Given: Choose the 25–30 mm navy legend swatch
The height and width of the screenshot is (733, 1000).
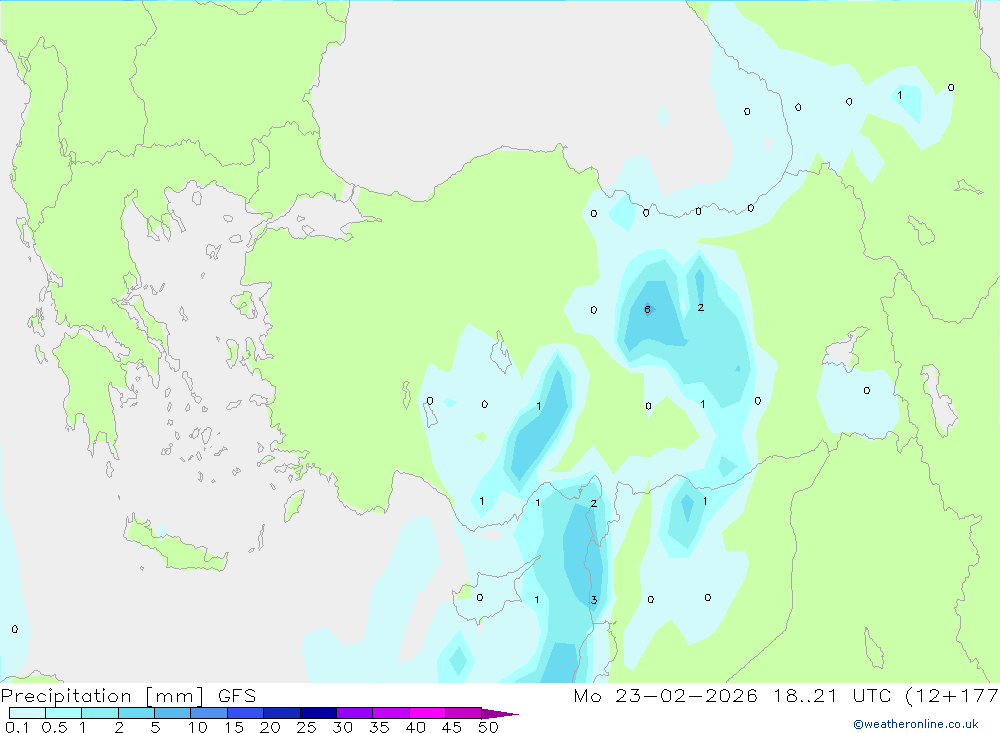Looking at the screenshot, I should (318, 713).
